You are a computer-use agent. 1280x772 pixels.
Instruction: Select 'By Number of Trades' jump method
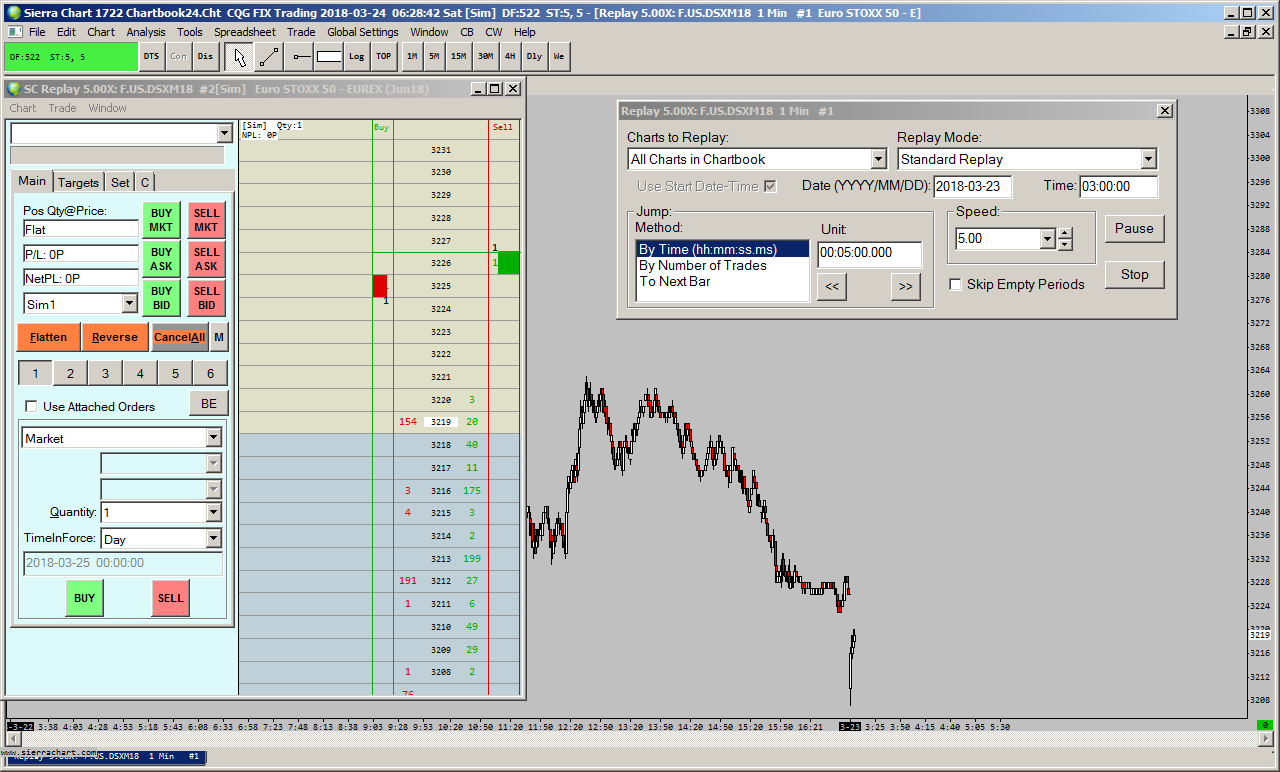(703, 265)
